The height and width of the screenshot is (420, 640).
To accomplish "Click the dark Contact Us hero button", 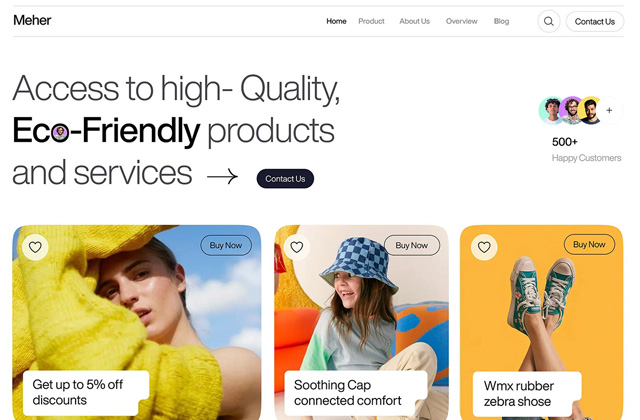I will point(285,179).
